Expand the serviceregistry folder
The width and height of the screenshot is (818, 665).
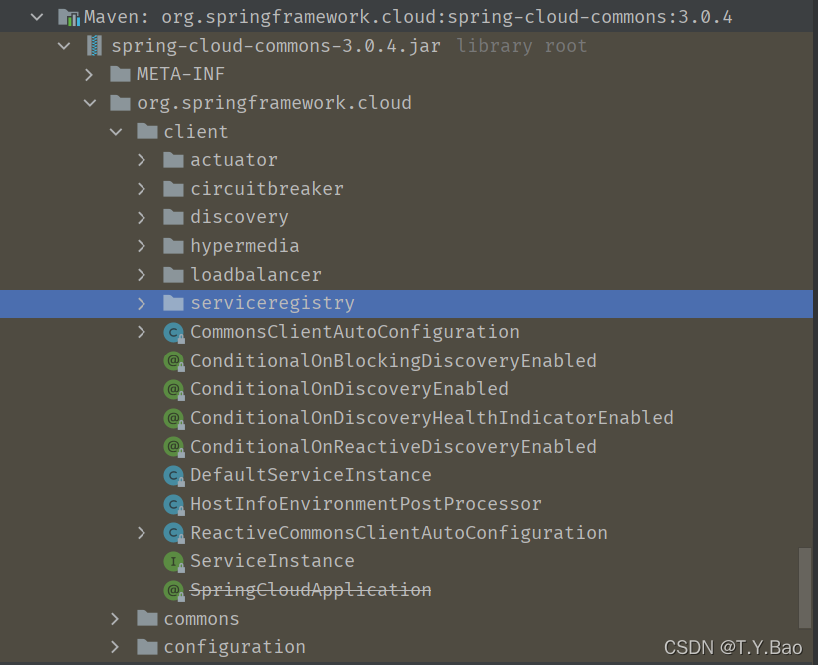click(141, 303)
